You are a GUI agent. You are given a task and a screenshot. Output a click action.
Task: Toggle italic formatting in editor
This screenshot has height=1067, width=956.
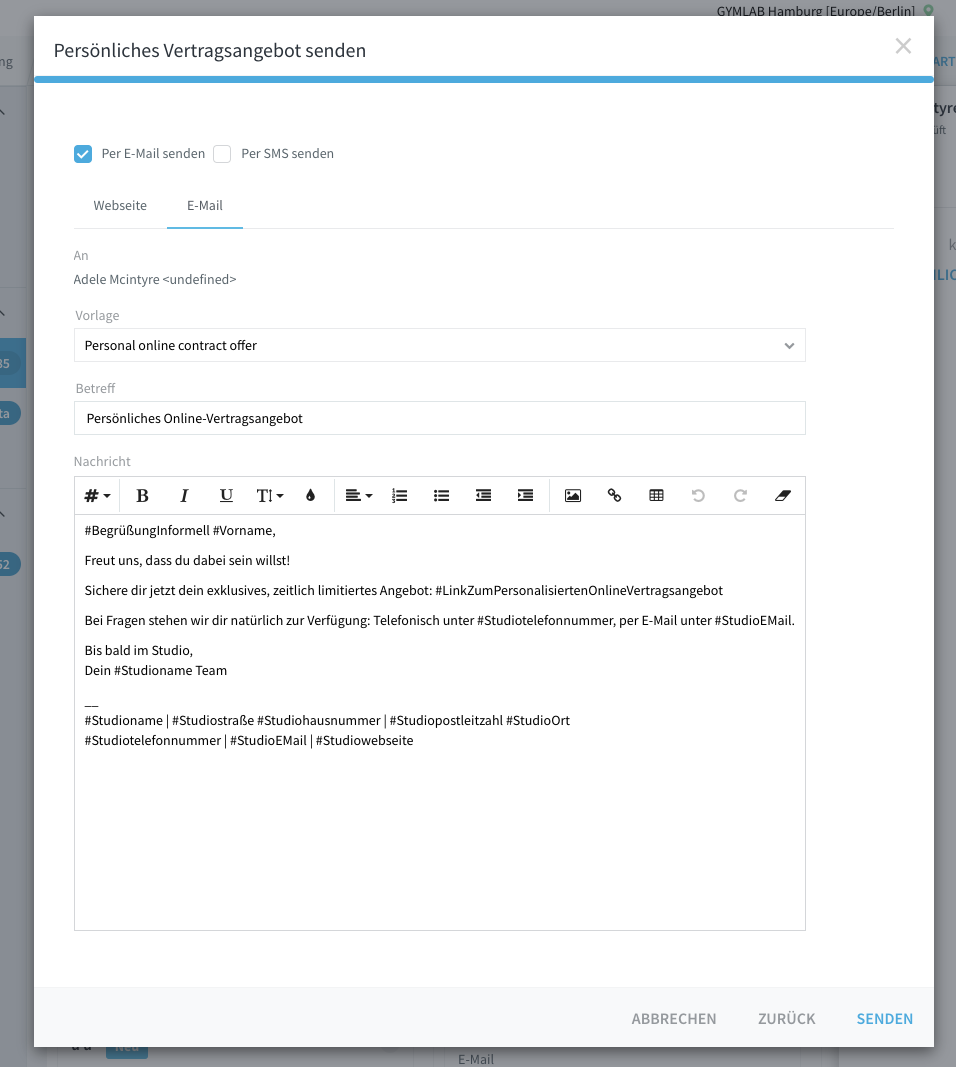click(x=184, y=495)
